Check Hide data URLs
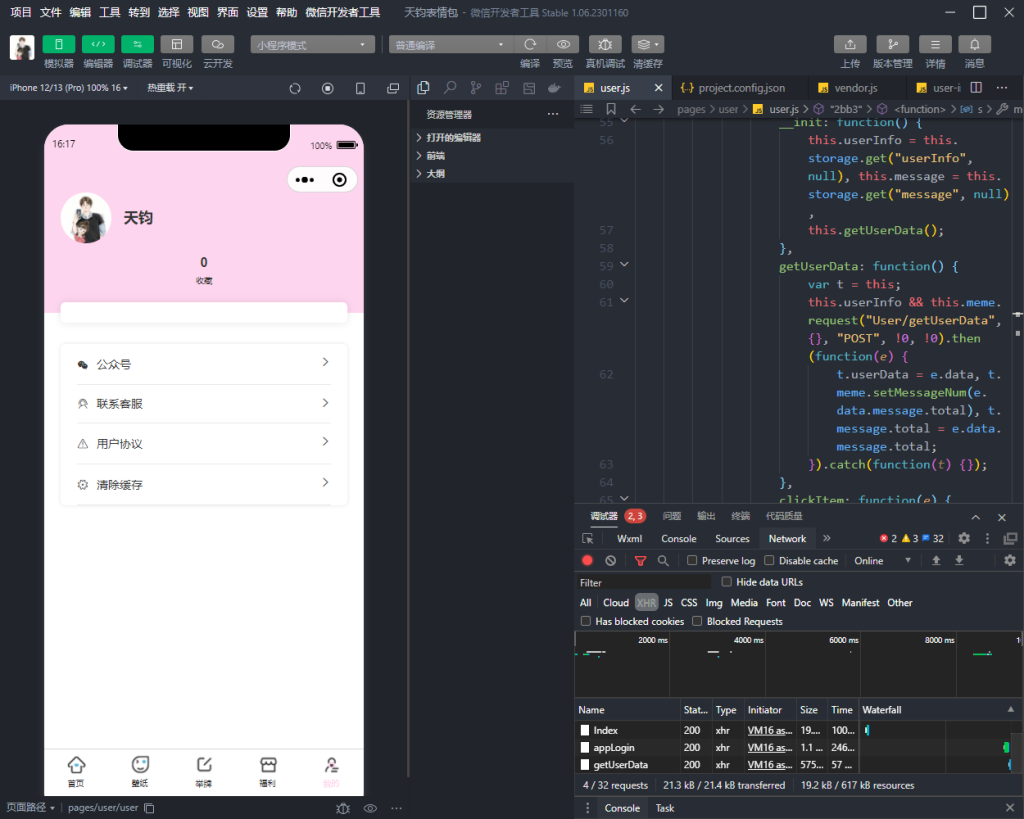This screenshot has height=819, width=1024. [x=726, y=581]
